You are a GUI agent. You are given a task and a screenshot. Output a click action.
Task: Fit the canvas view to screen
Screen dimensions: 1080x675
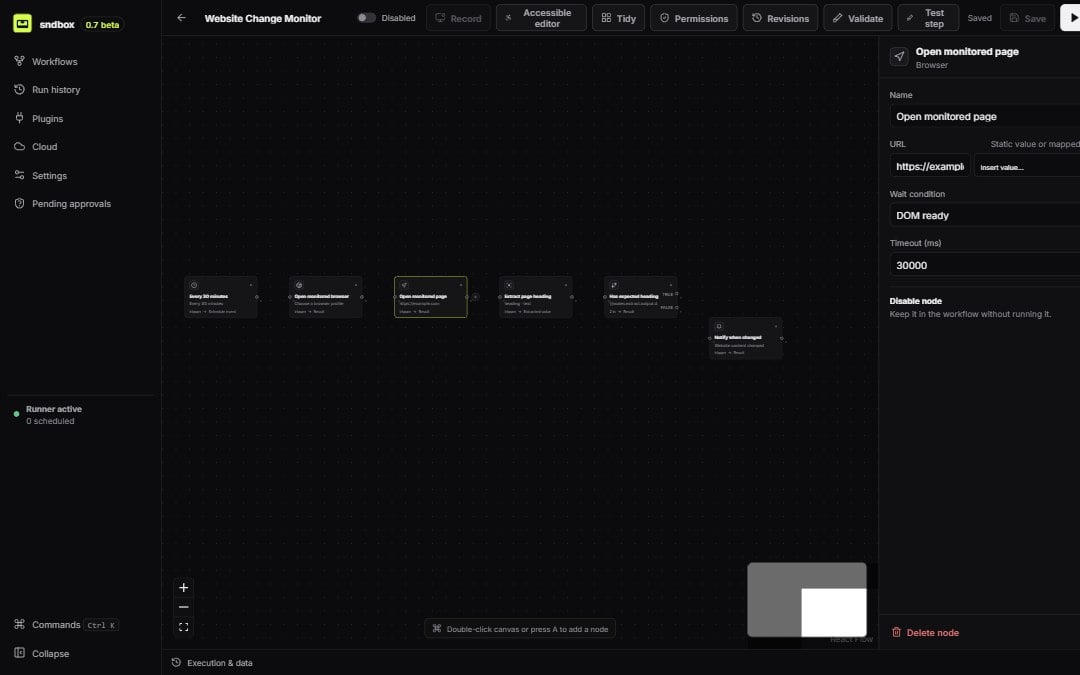click(183, 627)
